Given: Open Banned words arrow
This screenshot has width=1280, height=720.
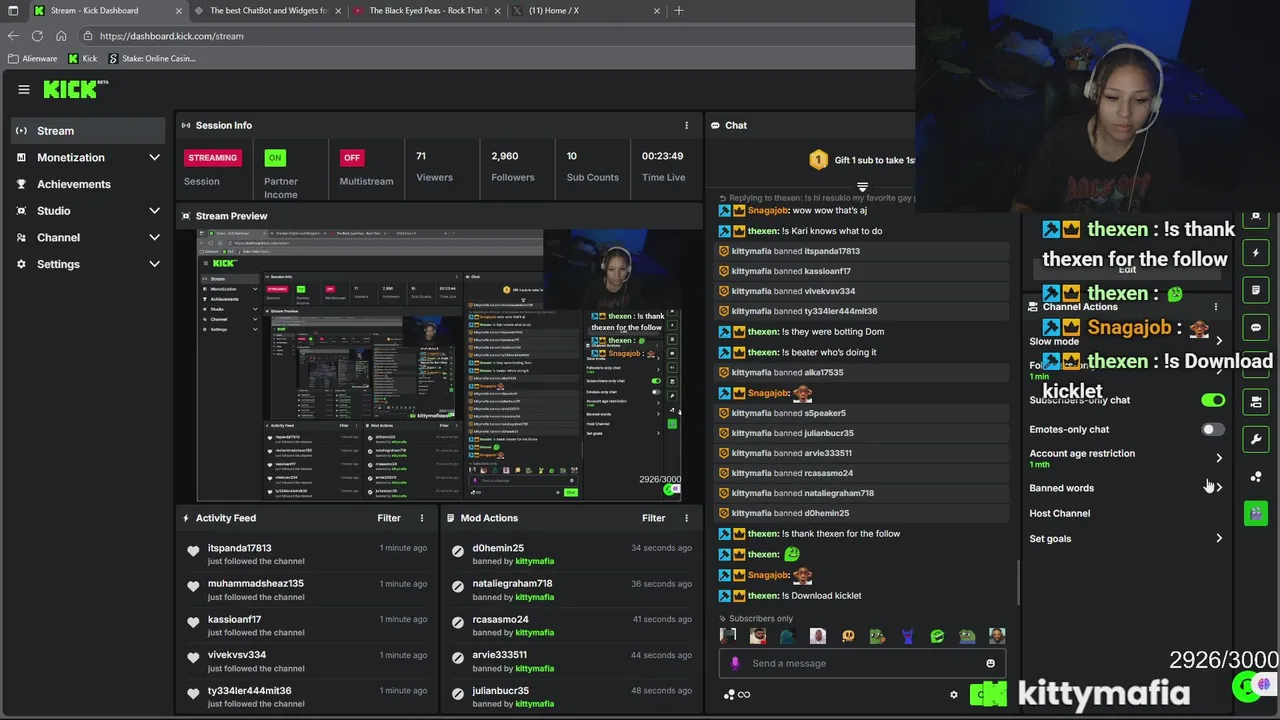Looking at the screenshot, I should coord(1219,487).
